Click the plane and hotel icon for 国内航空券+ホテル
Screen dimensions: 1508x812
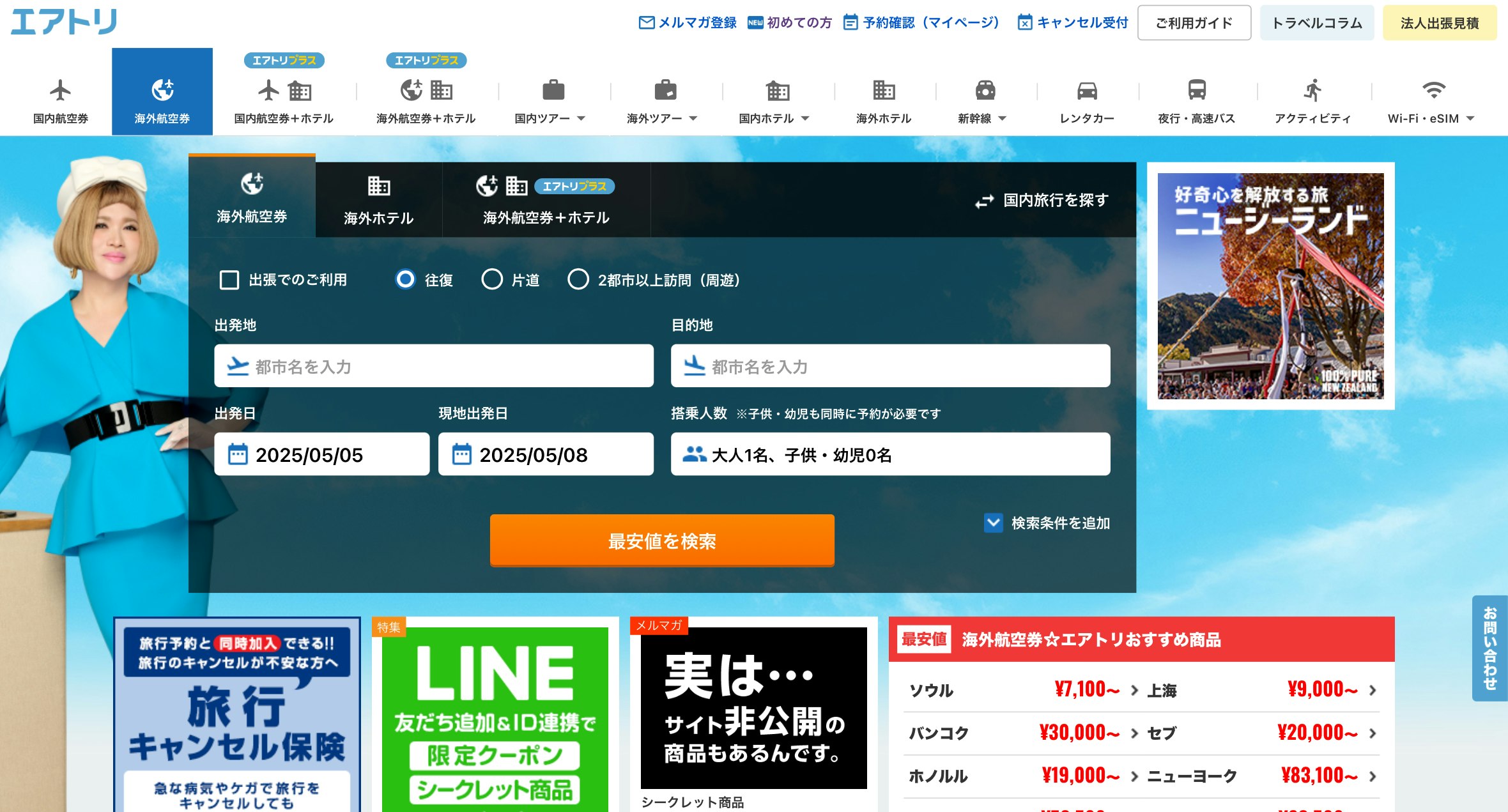pos(284,91)
